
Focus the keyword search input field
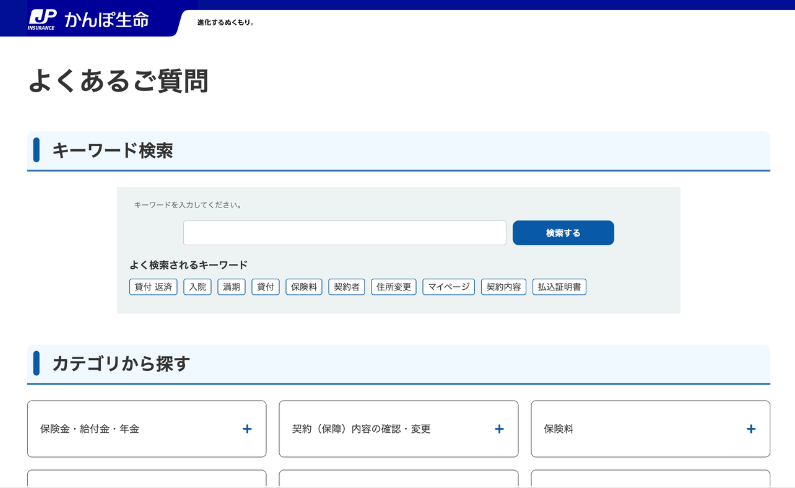click(345, 233)
